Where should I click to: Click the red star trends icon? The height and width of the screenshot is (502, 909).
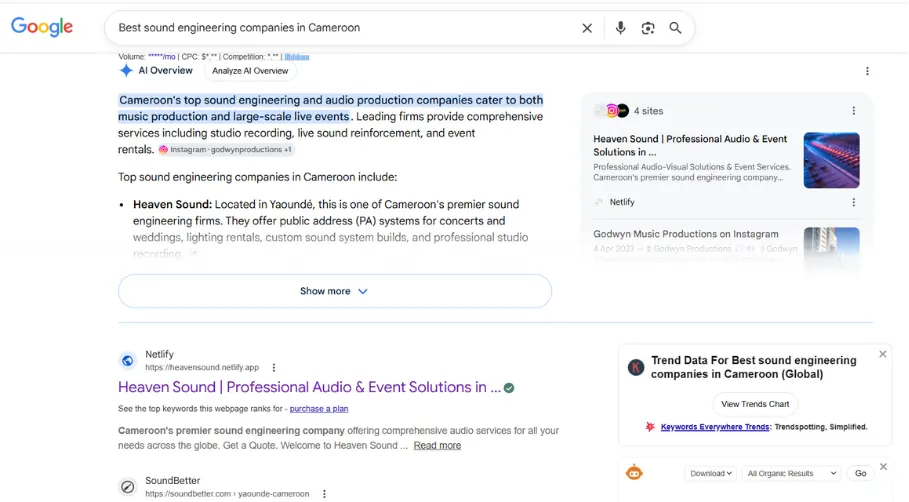650,427
